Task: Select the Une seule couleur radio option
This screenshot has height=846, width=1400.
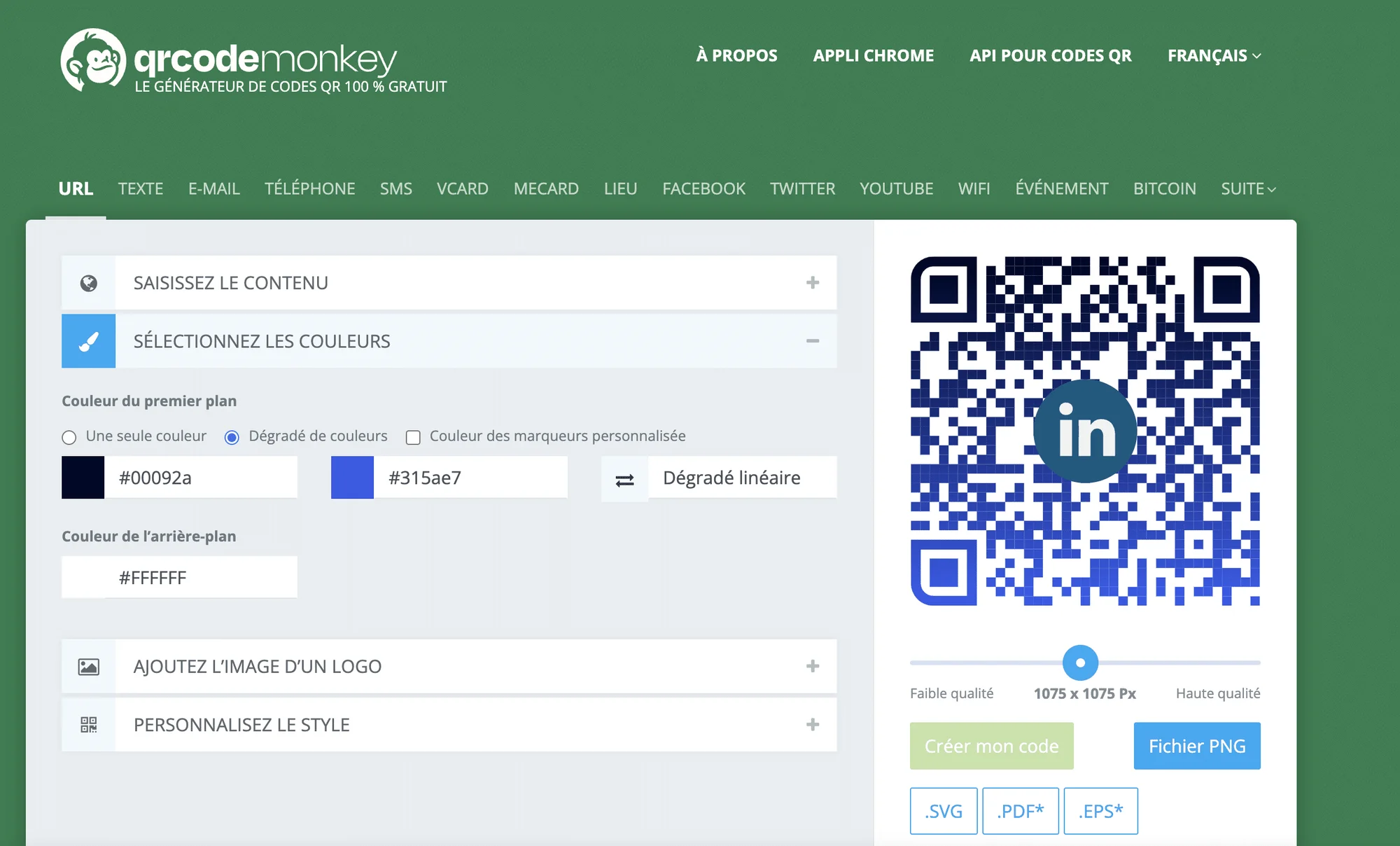Action: pos(69,437)
